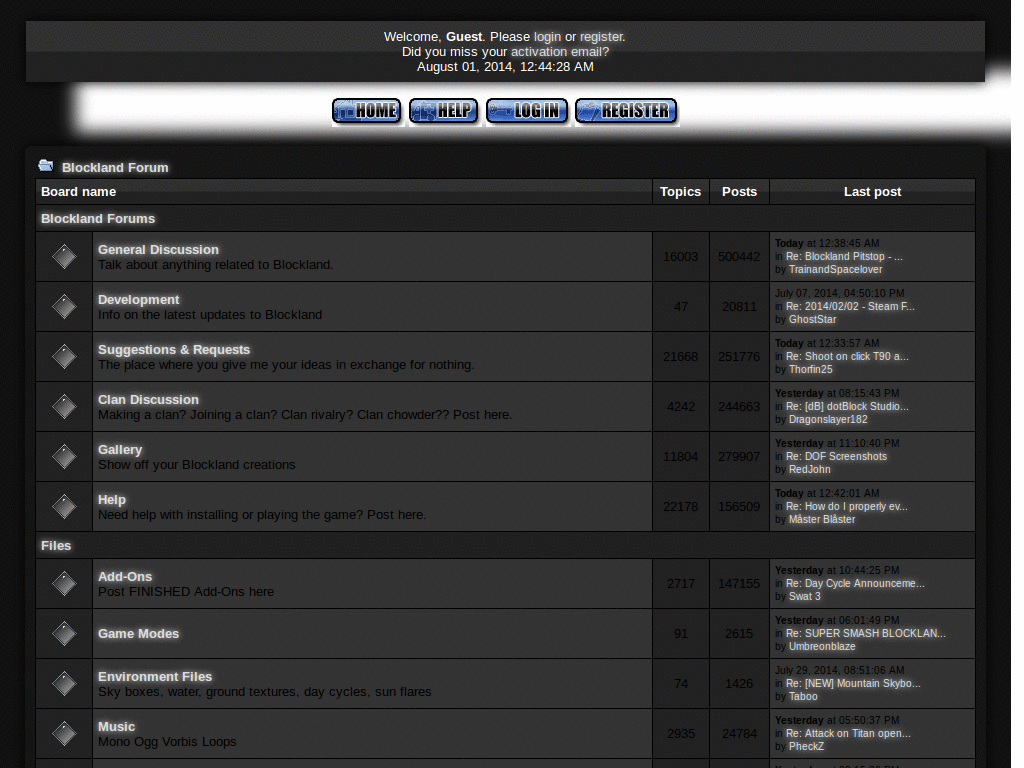
Task: Click the diamond icon for Development board
Action: 64,307
